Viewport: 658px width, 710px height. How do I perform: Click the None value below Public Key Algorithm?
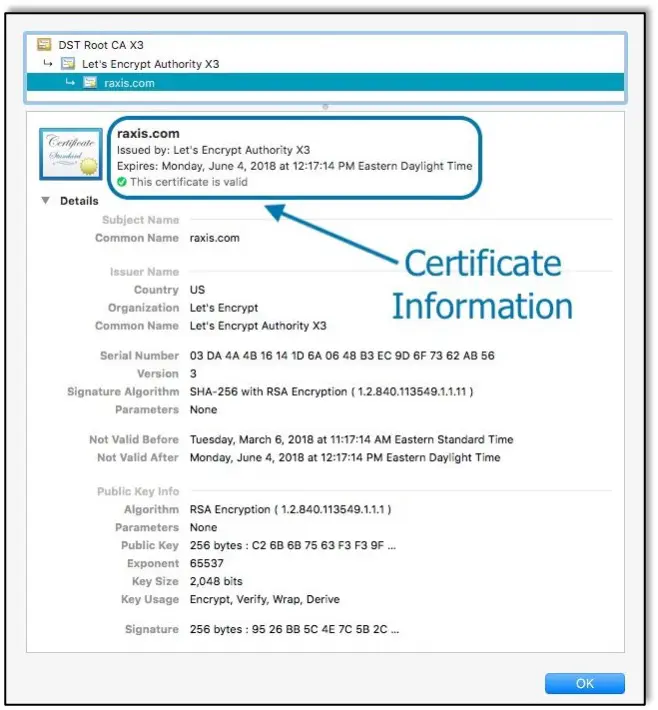point(203,528)
